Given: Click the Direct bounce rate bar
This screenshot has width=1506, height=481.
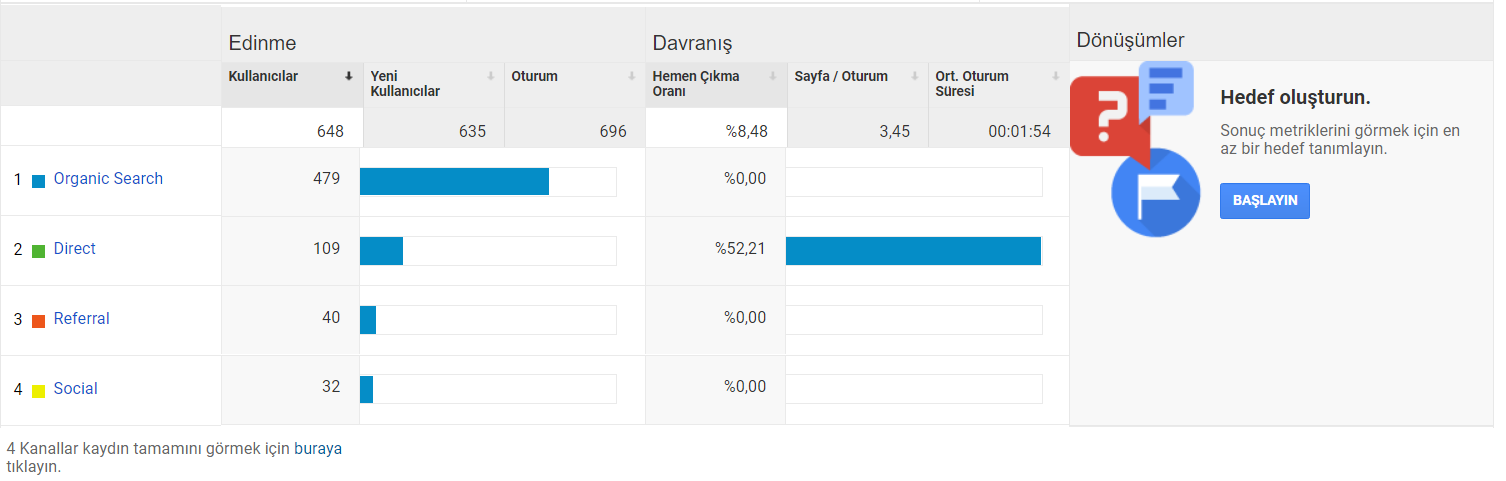Looking at the screenshot, I should (914, 251).
